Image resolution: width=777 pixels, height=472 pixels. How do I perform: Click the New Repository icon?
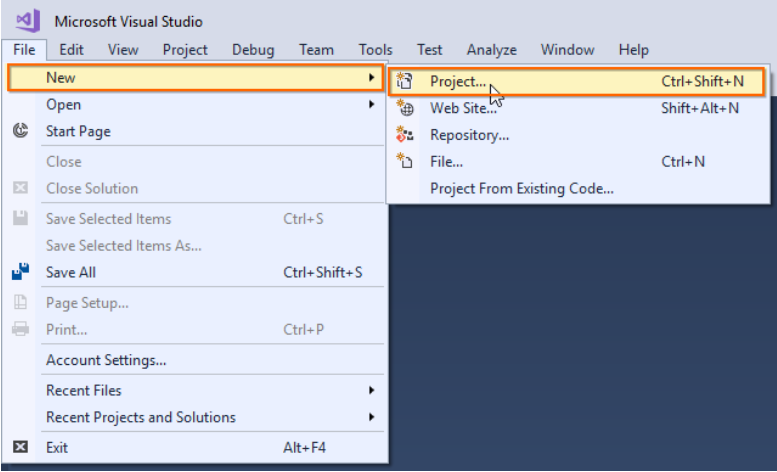(406, 135)
